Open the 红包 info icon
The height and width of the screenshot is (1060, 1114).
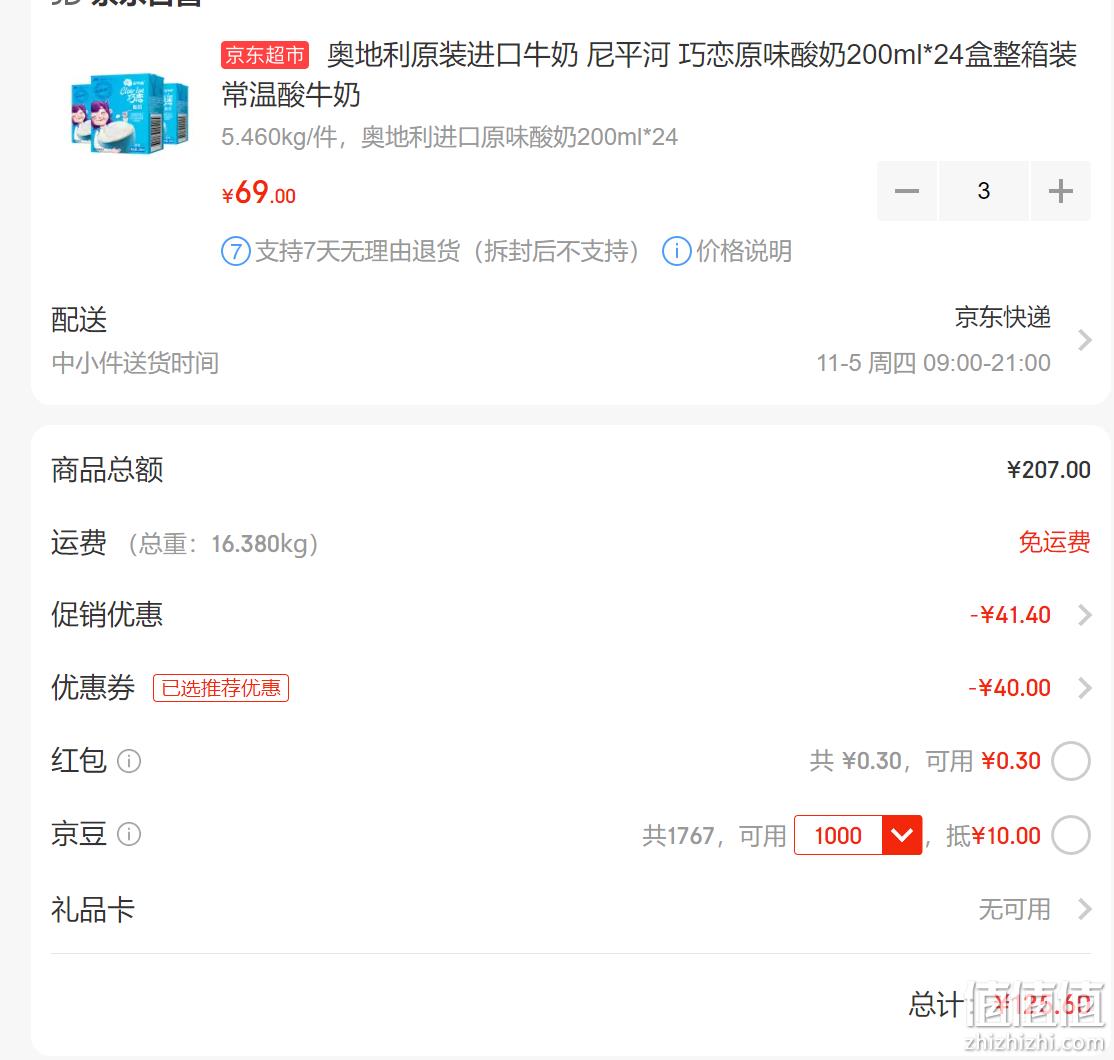129,761
